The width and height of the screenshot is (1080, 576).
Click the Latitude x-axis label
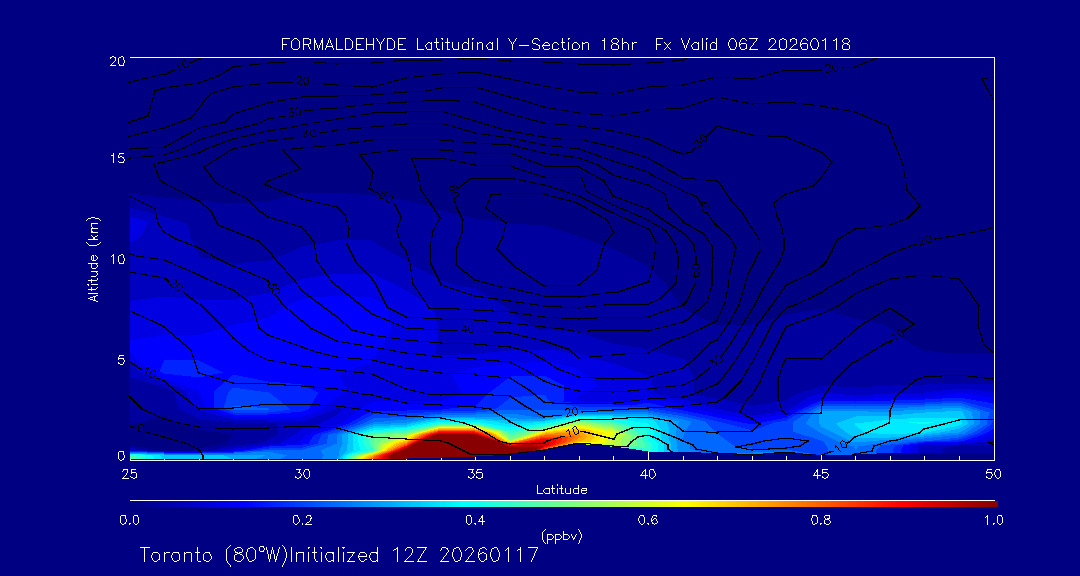click(561, 490)
